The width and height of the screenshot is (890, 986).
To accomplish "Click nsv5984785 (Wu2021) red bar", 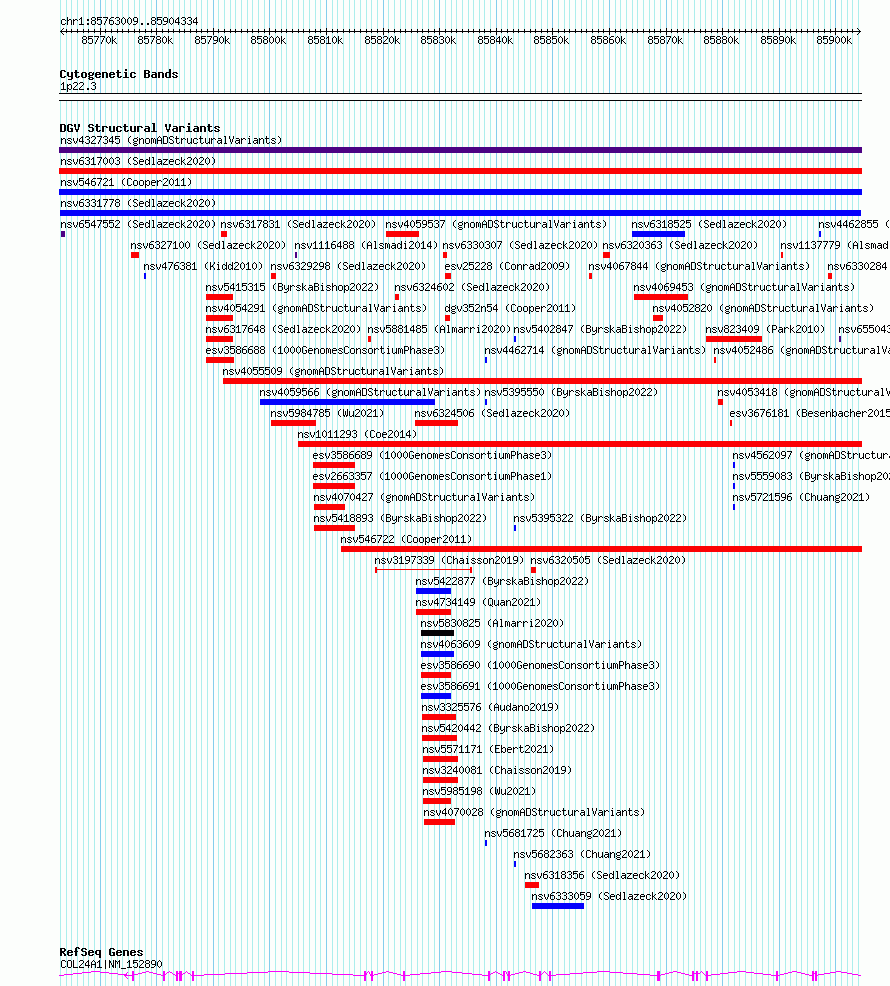I will pos(293,423).
